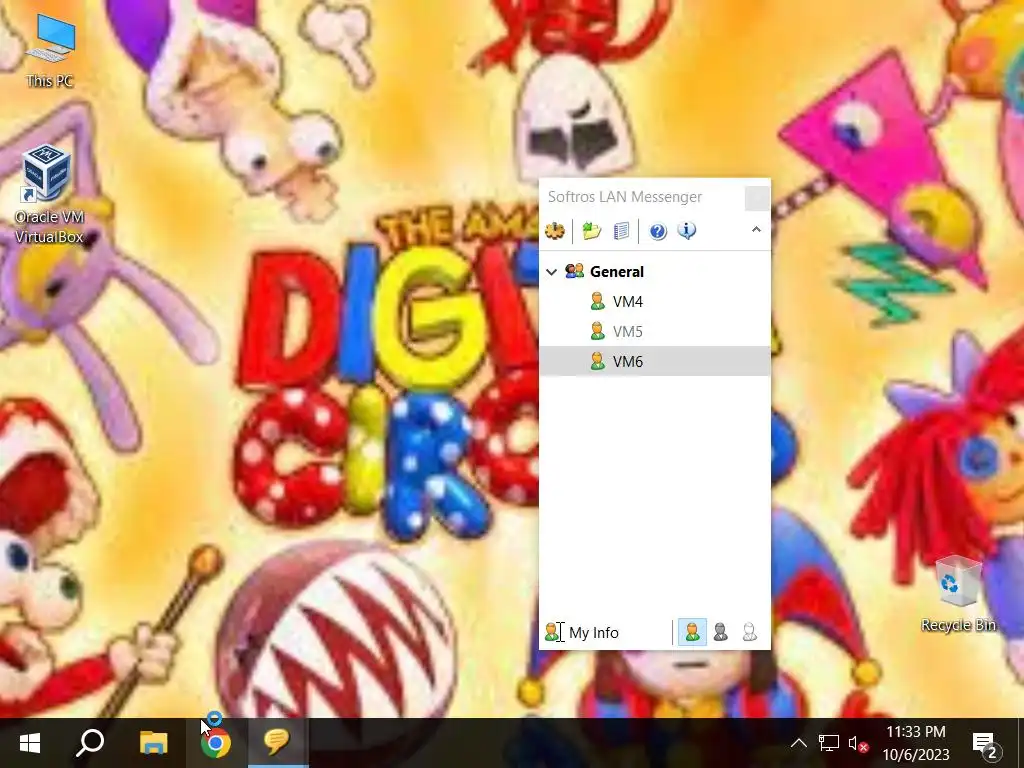
Task: Select user VM6 in the list
Action: (x=654, y=361)
